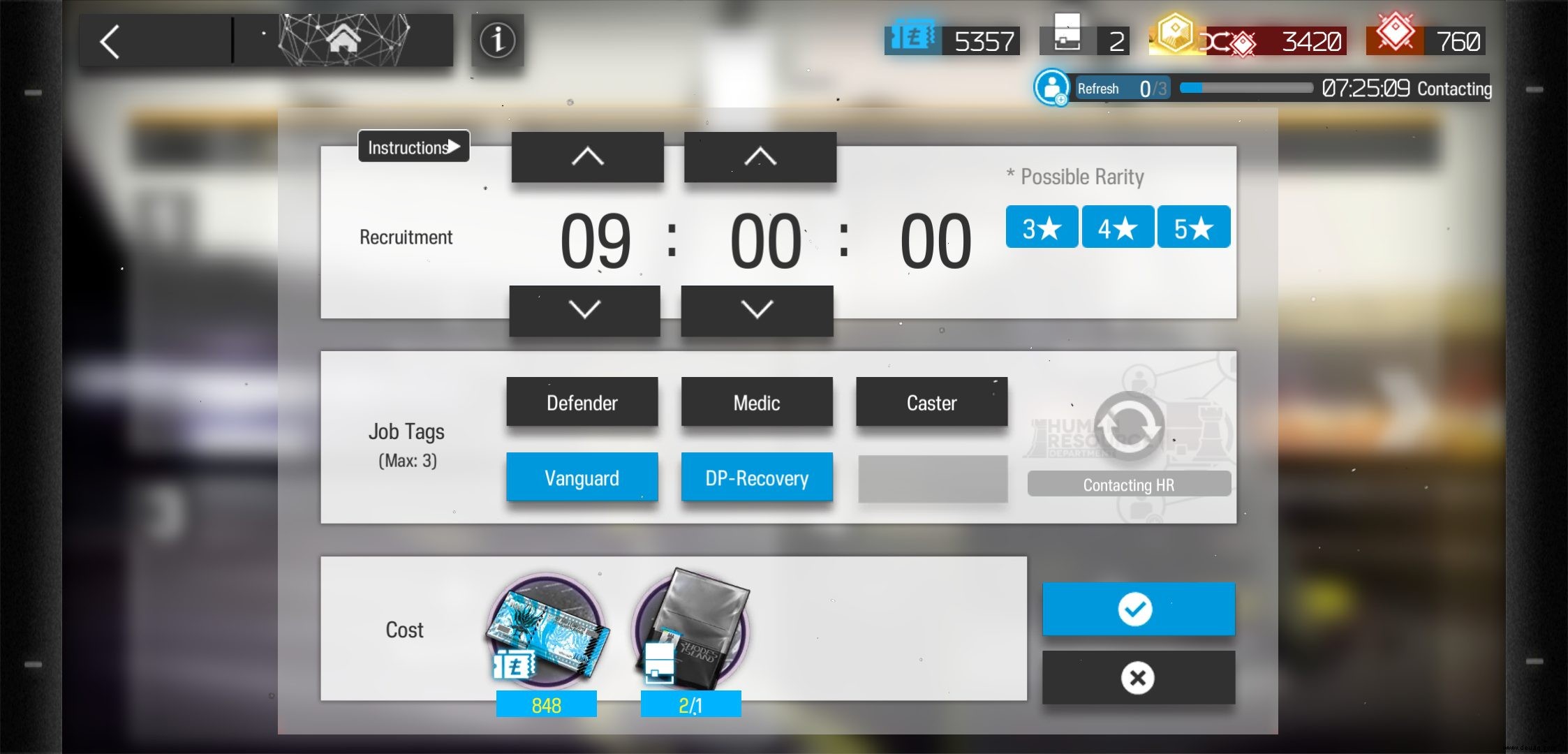Confirm recruitment with checkmark button
Viewport: 1568px width, 754px height.
pos(1138,609)
